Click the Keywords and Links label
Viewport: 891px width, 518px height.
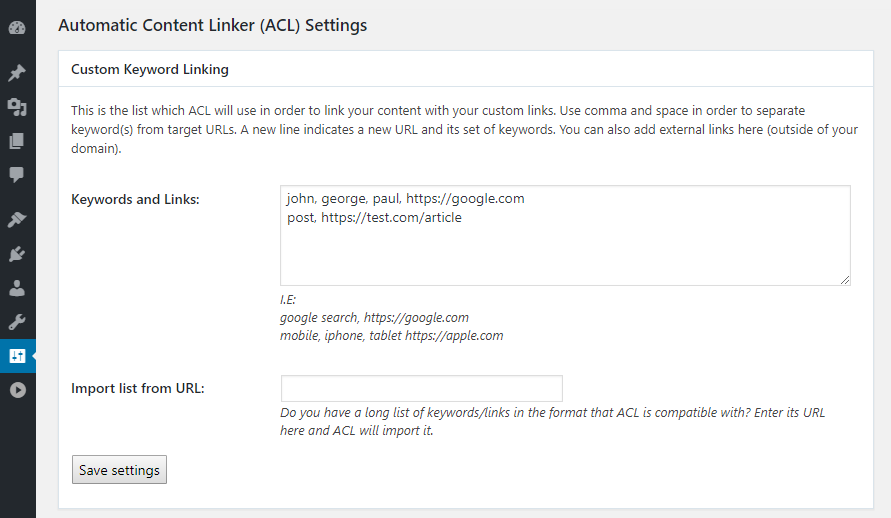click(x=135, y=199)
